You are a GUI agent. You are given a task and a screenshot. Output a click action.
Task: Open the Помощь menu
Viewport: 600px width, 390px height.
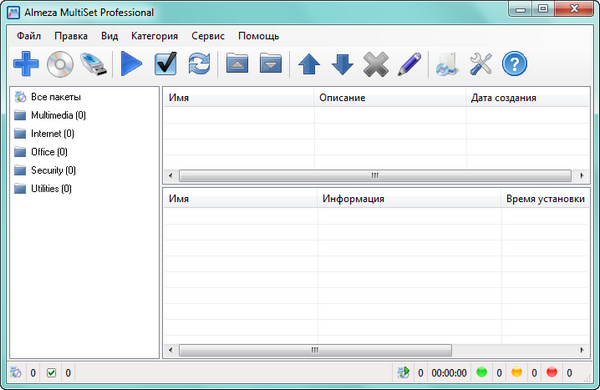click(259, 36)
